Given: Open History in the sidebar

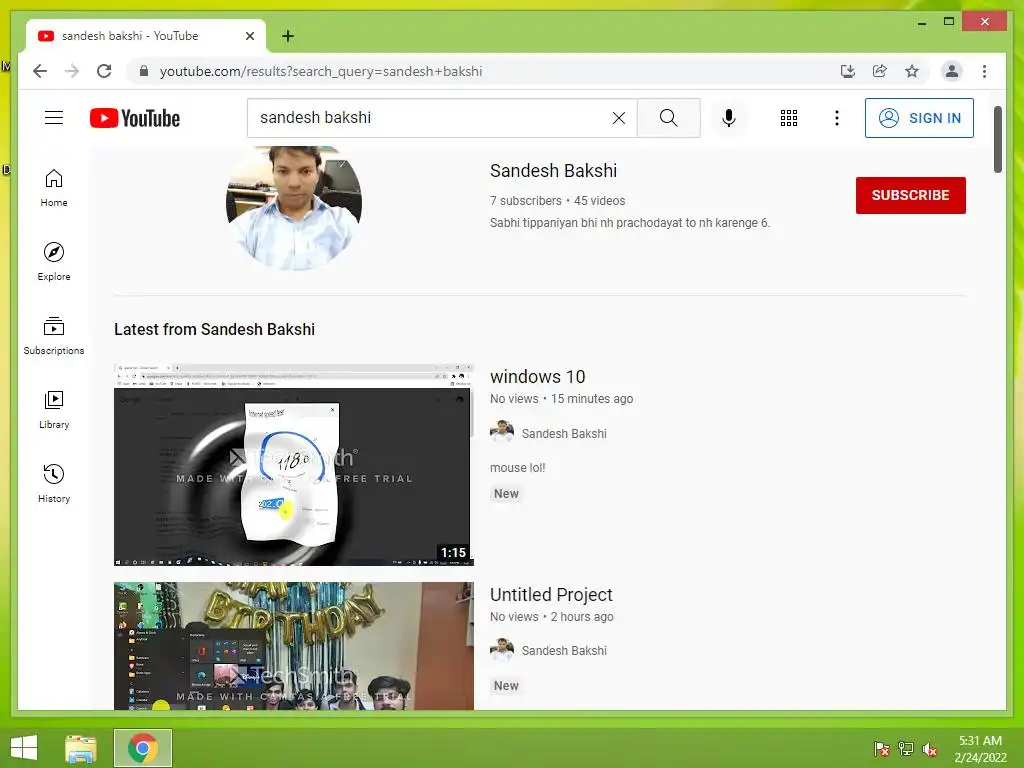Looking at the screenshot, I should [54, 484].
